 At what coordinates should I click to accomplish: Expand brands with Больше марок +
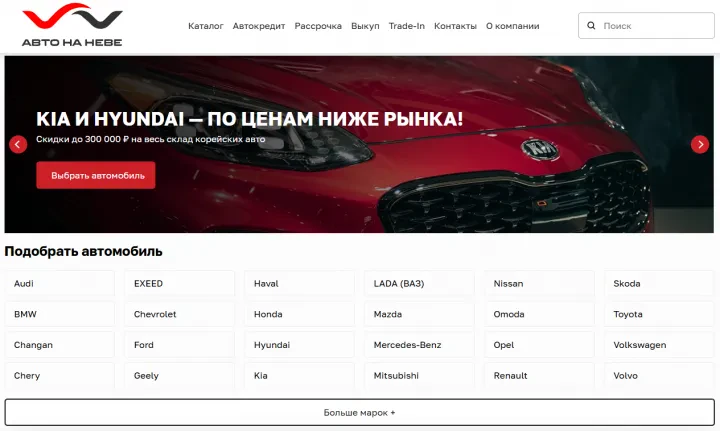[360, 412]
